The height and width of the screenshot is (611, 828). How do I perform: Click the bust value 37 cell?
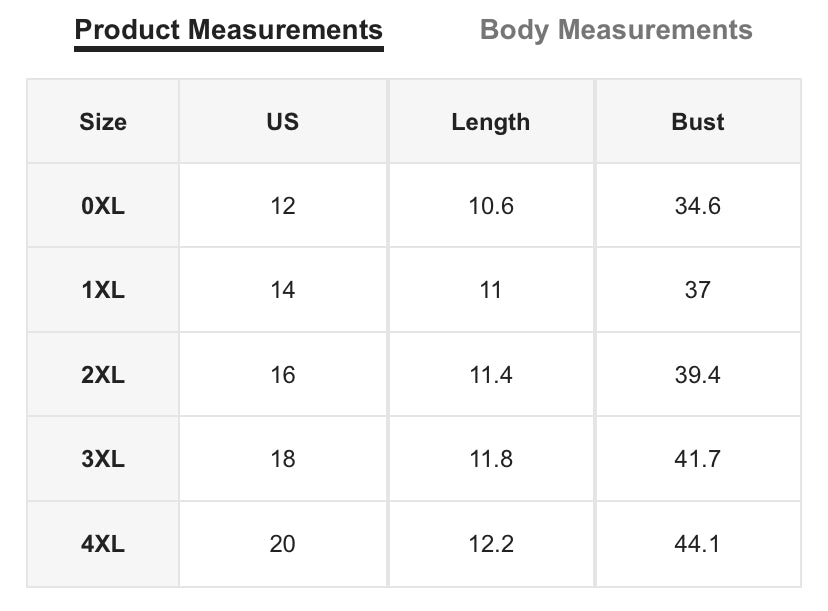(698, 290)
